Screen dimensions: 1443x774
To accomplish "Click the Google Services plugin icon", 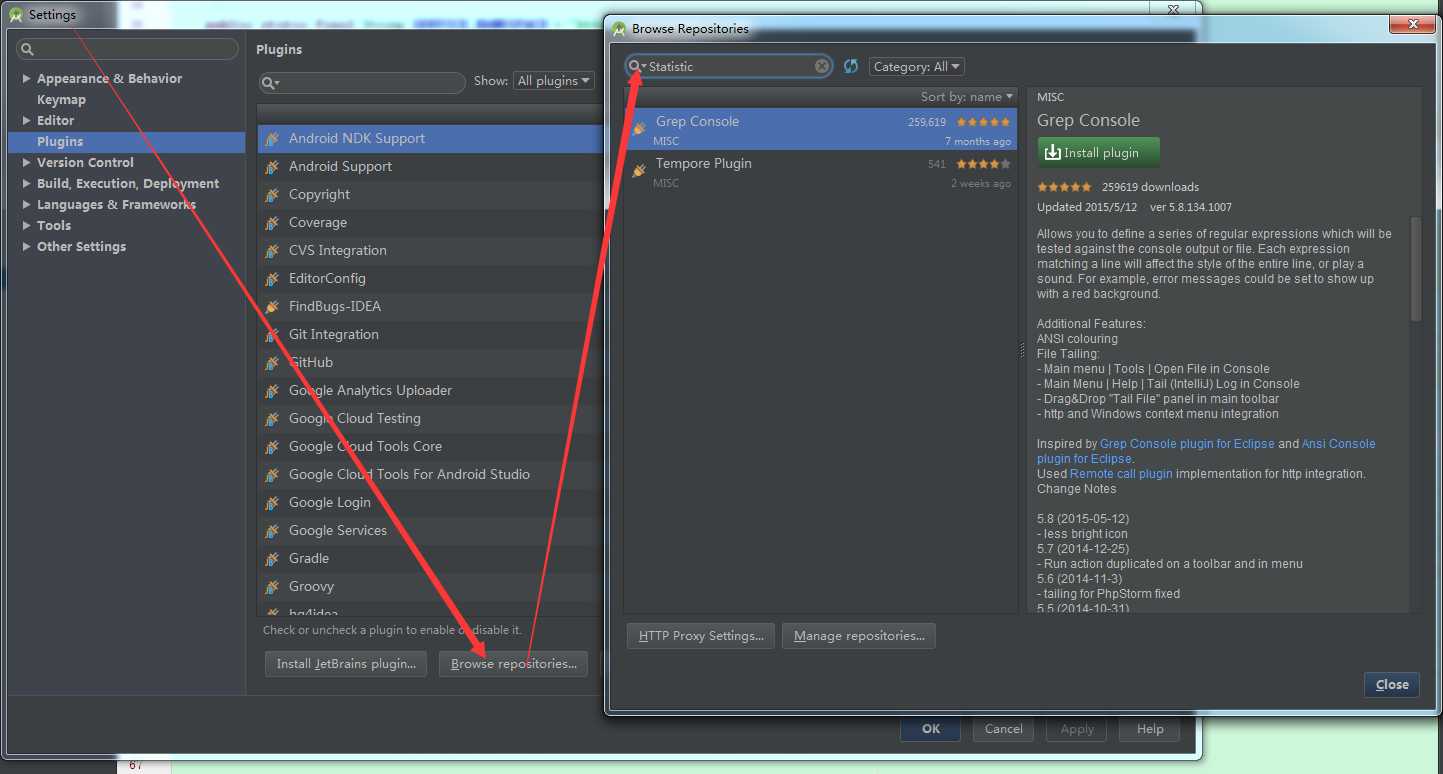I will coord(271,531).
